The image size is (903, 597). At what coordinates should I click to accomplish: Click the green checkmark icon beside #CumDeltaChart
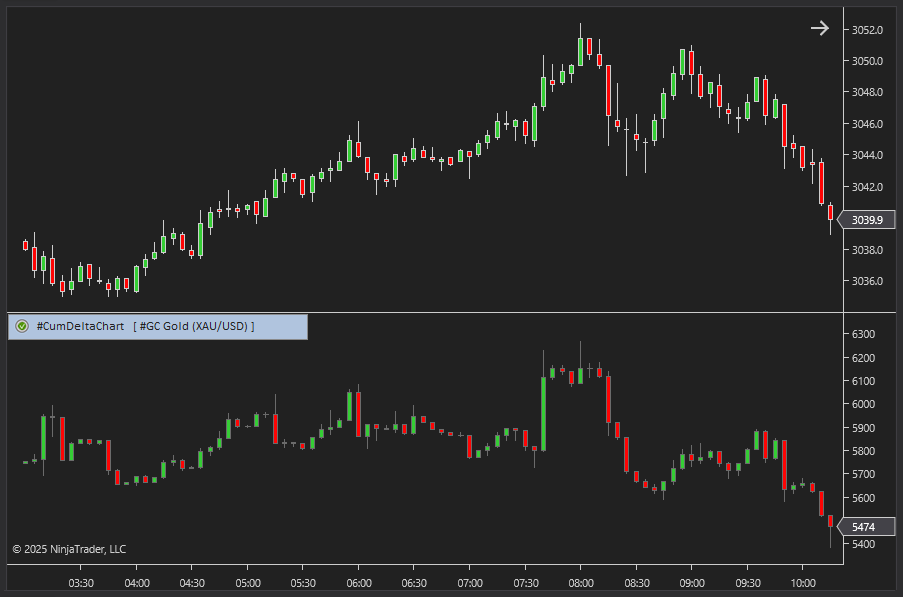click(x=22, y=326)
